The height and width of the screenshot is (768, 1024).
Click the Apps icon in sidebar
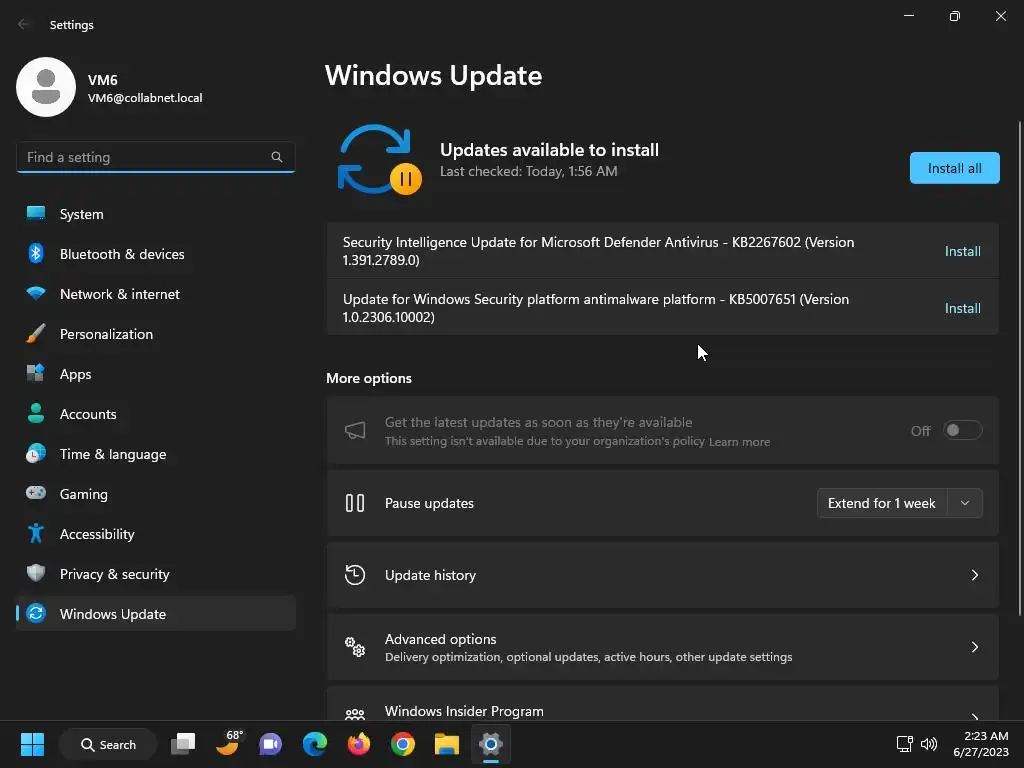[36, 374]
